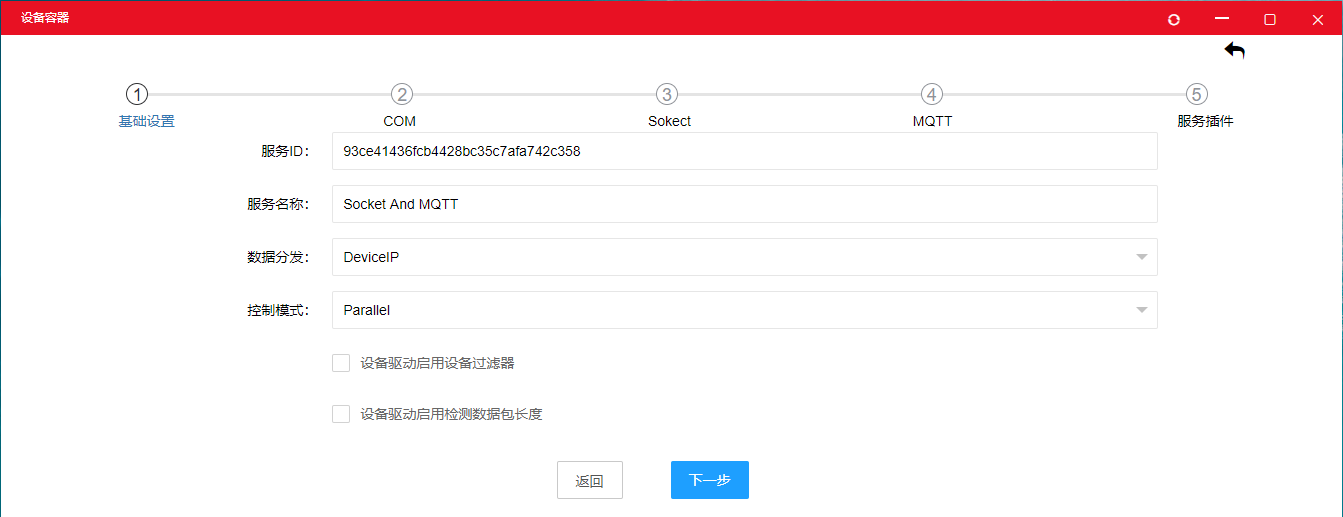Open step 4 MQTT circle
This screenshot has height=517, width=1343.
click(x=932, y=94)
